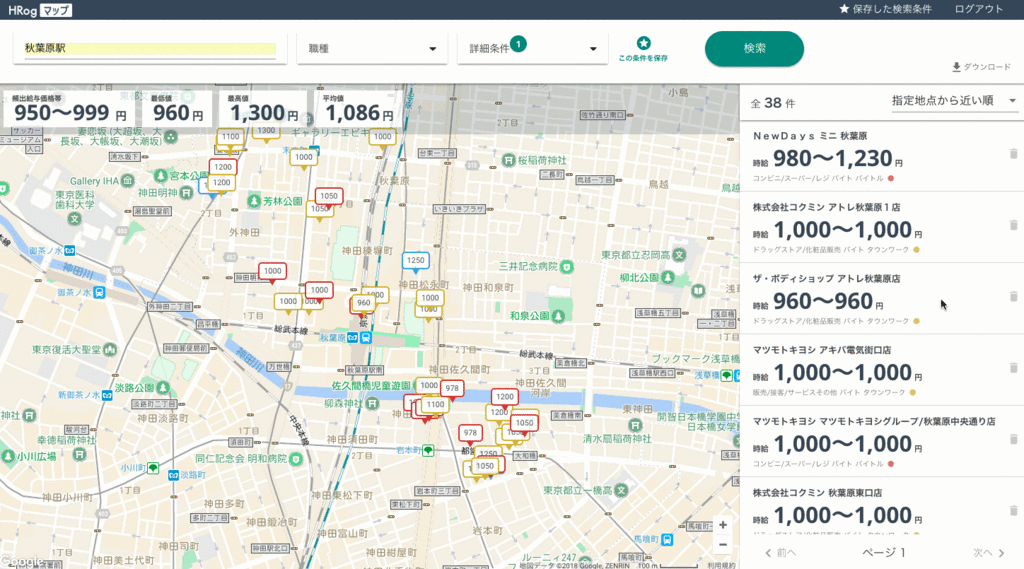Click the 960 map marker
Screen dimensions: 1024x569
(x=363, y=304)
